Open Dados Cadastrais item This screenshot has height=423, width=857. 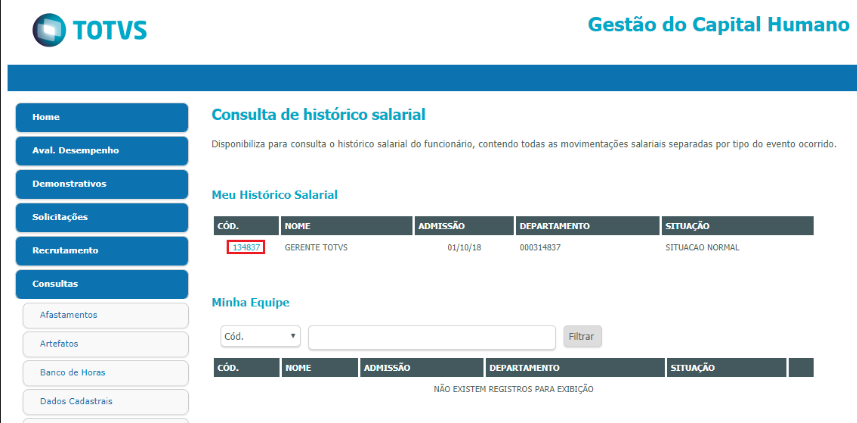click(105, 402)
